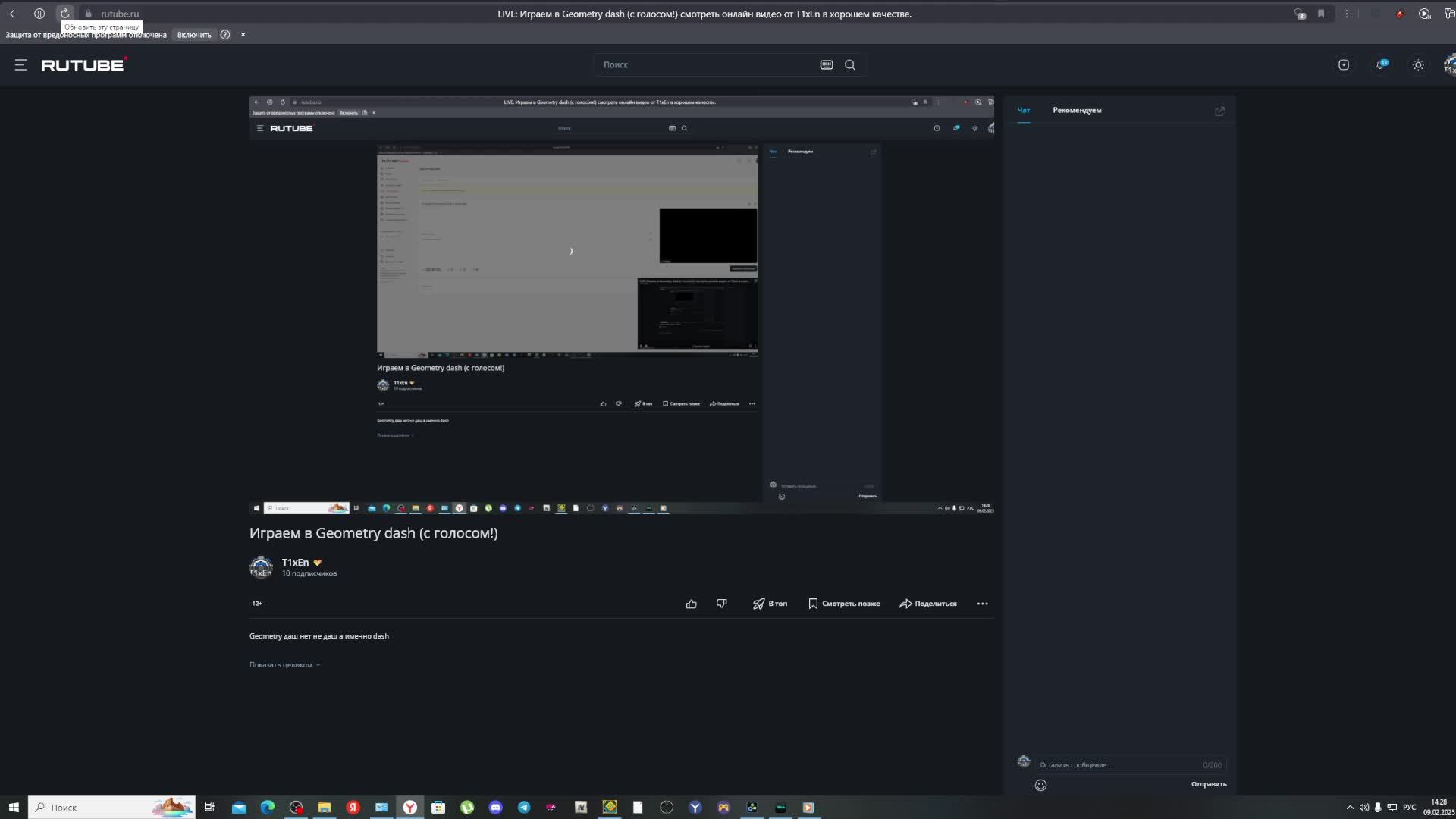This screenshot has width=1456, height=819.
Task: Dislike the video with thumbs down
Action: coord(721,604)
